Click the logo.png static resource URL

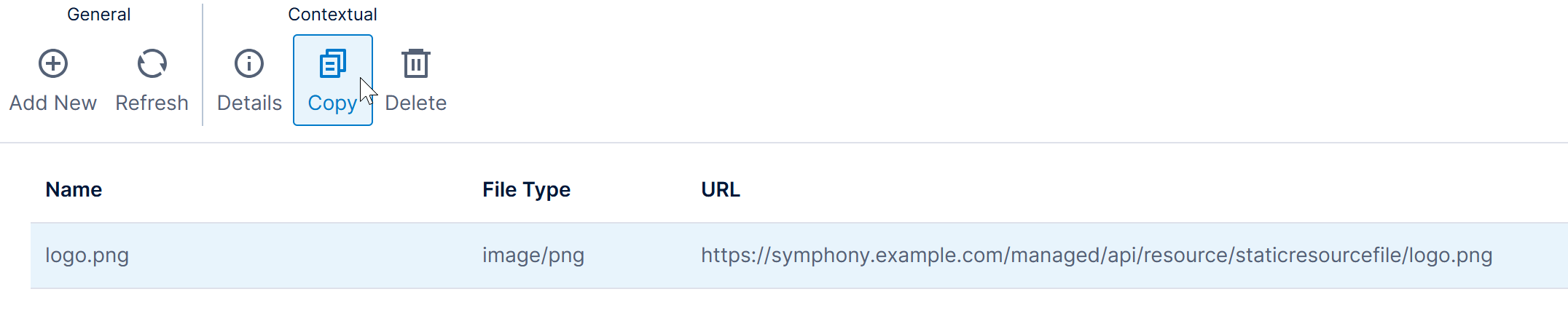coord(1097,256)
